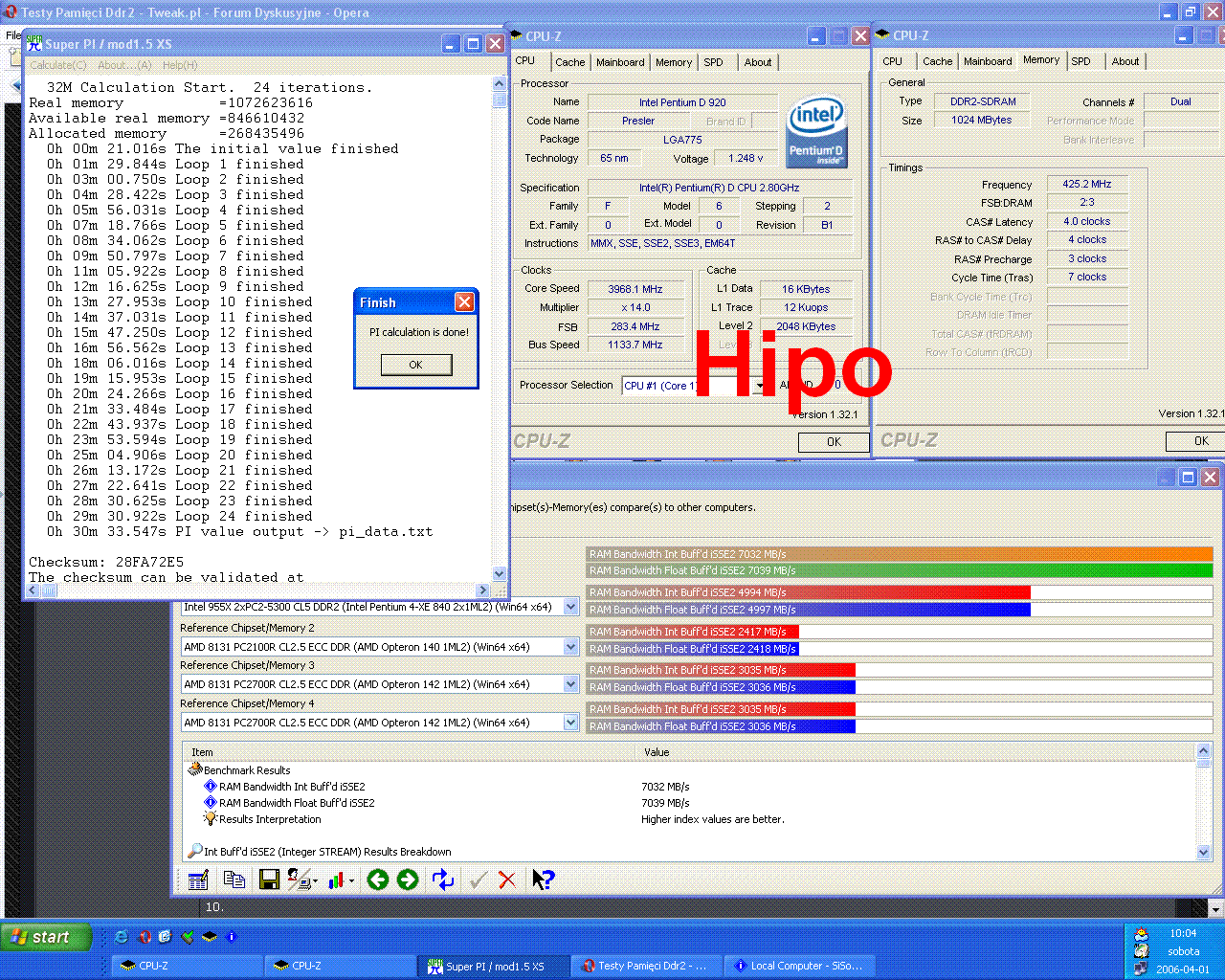Switch to Mainboard tab in processor CPU-Z window
1225x980 pixels.
coord(620,62)
